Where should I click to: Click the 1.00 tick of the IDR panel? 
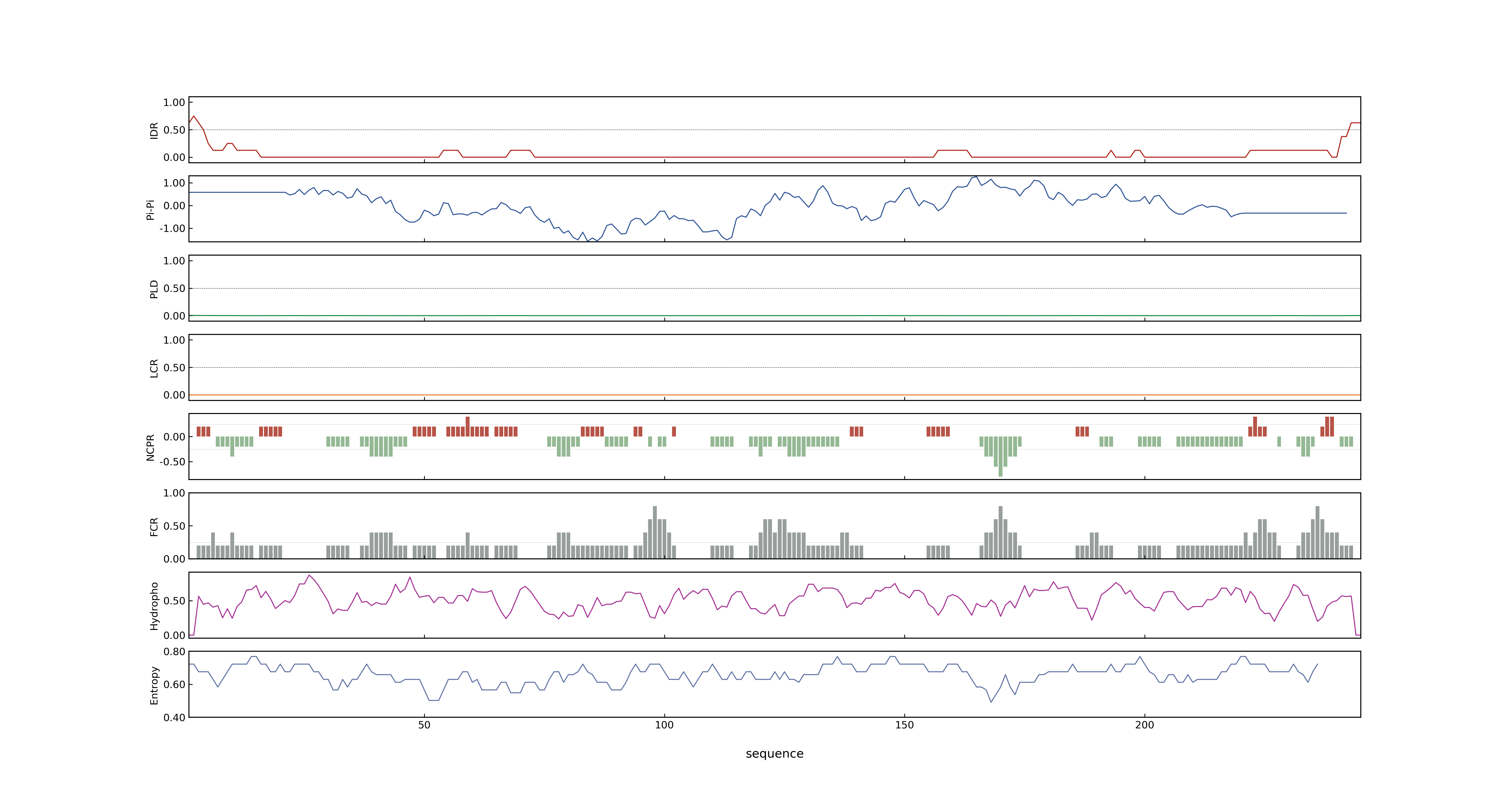(x=174, y=103)
